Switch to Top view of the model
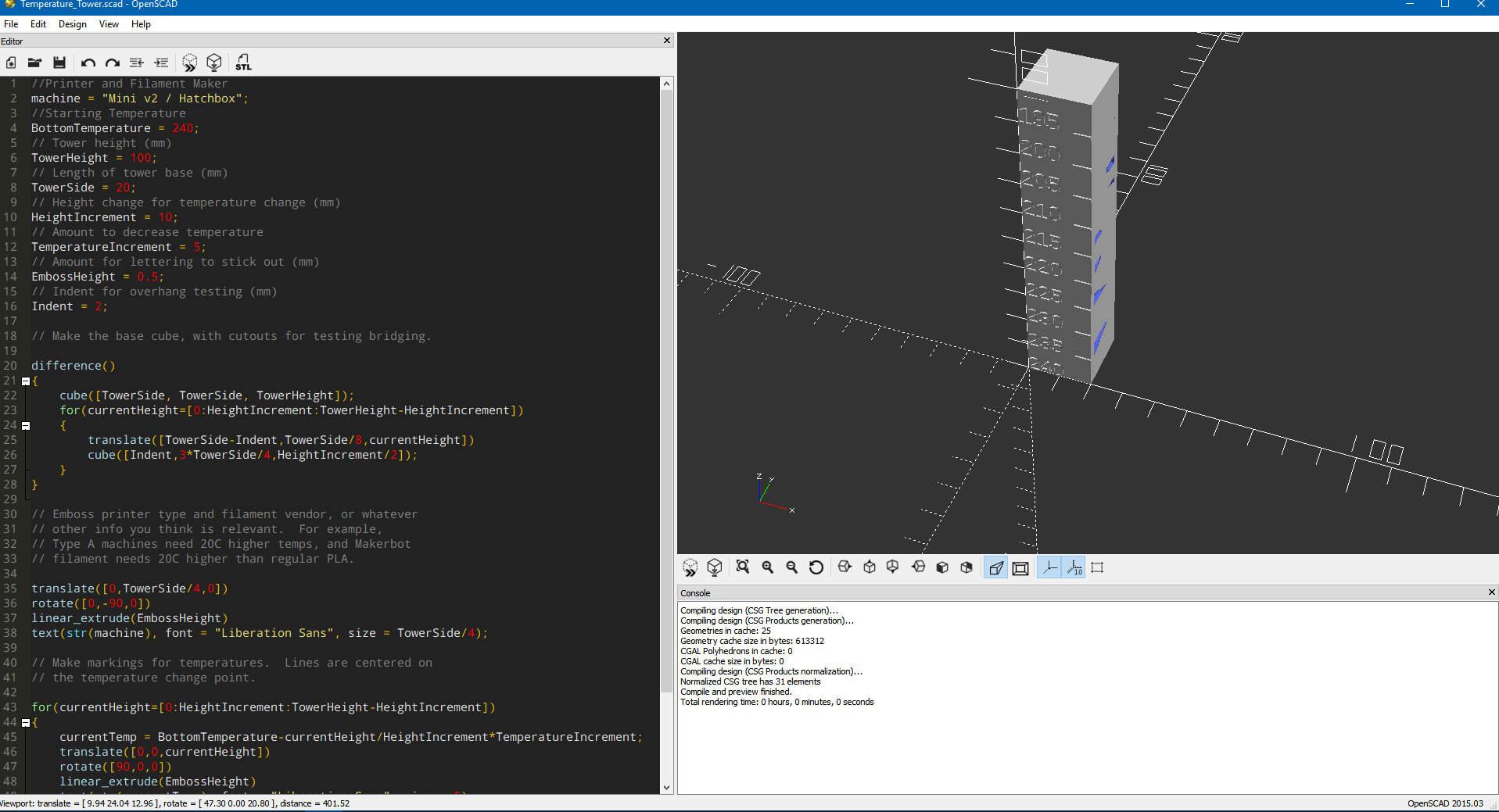The height and width of the screenshot is (812, 1499). point(869,567)
